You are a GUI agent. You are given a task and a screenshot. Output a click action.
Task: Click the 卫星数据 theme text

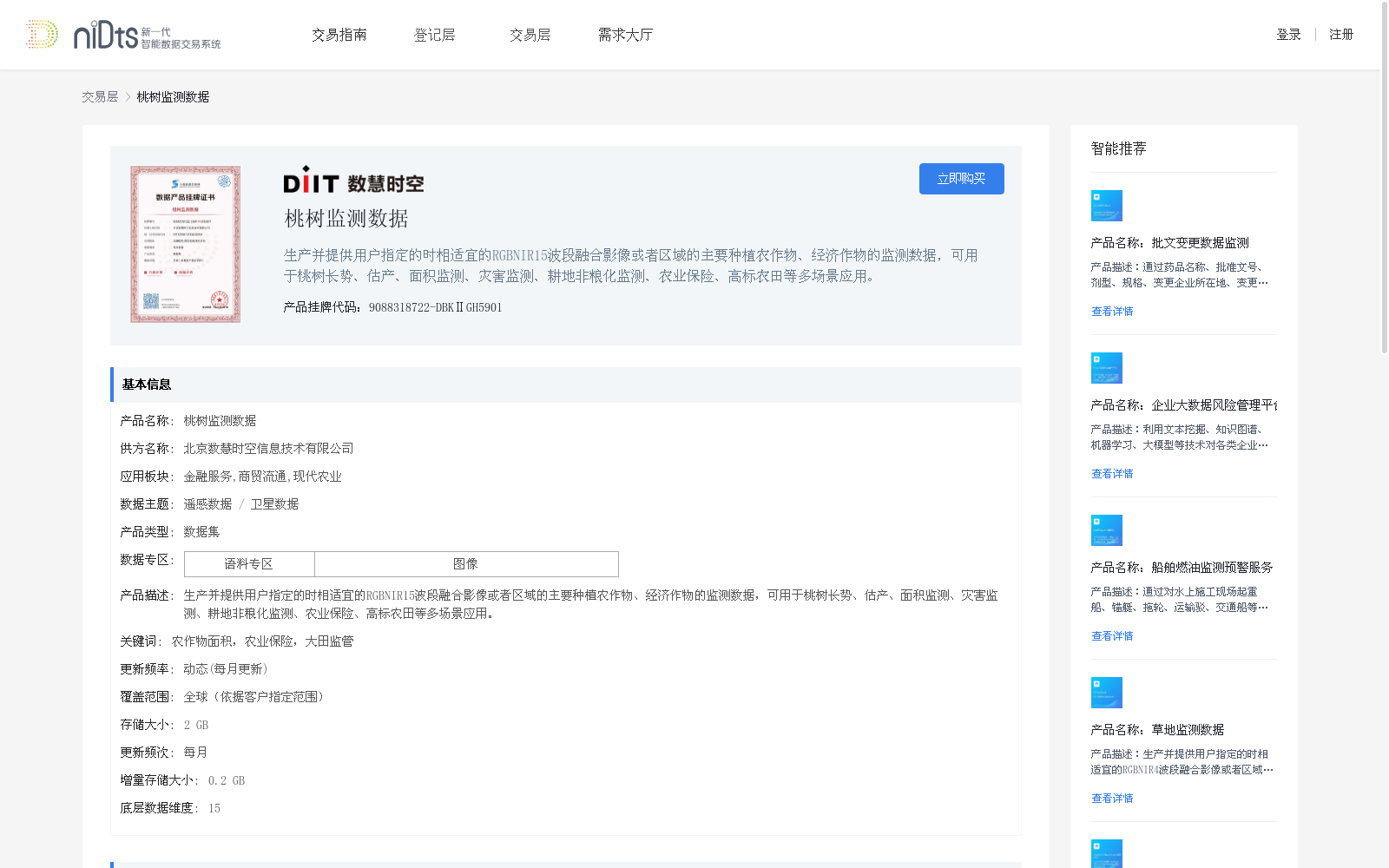tap(274, 504)
